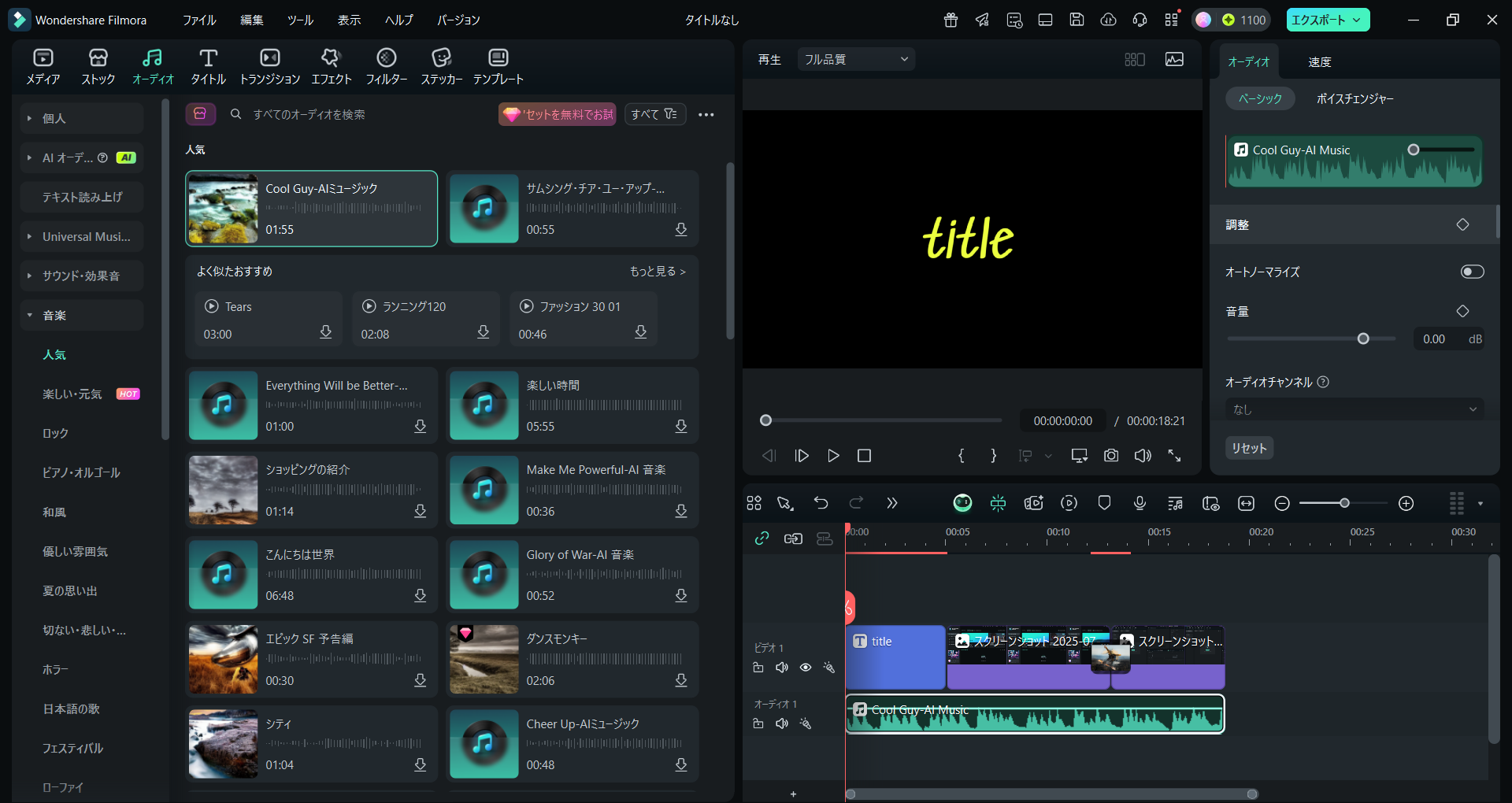Screen dimensions: 1512x803
Task: Open the 表示 menu
Action: [349, 20]
